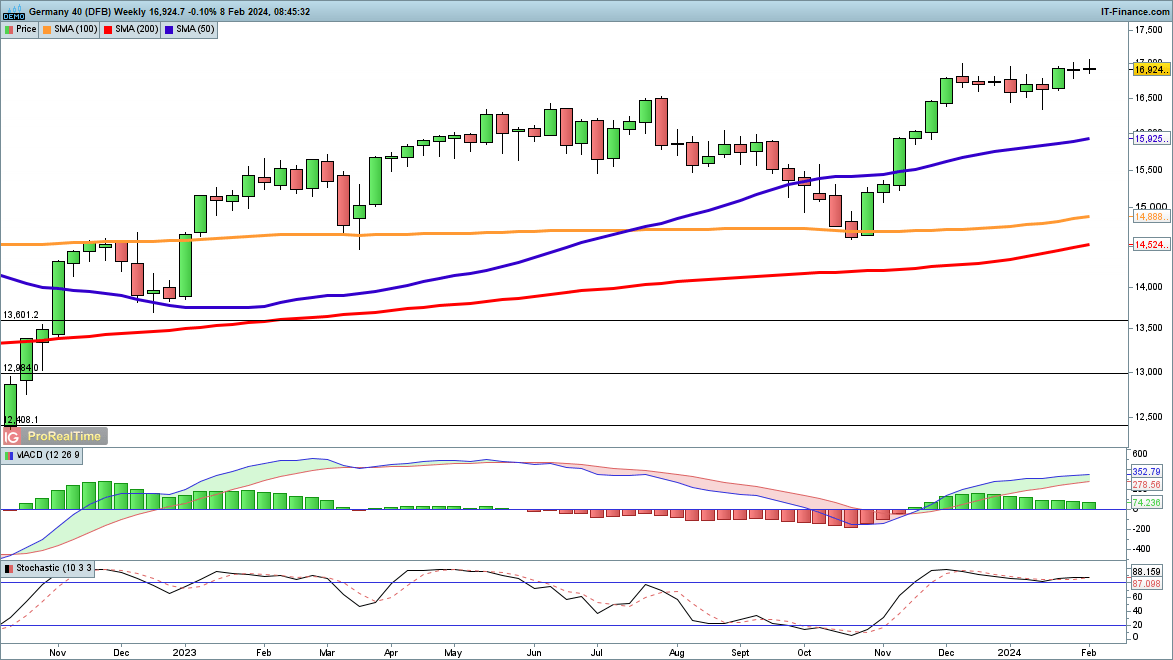Click the 12,500 price axis label
This screenshot has width=1173, height=660.
point(1149,417)
